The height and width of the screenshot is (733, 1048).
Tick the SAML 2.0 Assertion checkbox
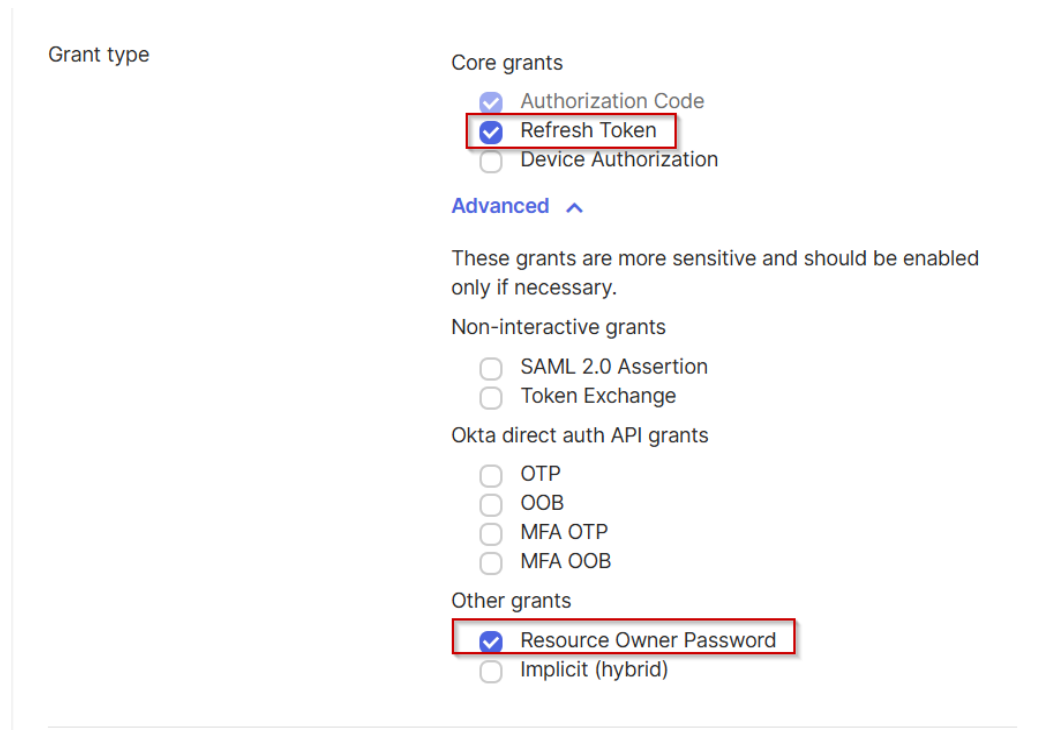[x=491, y=368]
